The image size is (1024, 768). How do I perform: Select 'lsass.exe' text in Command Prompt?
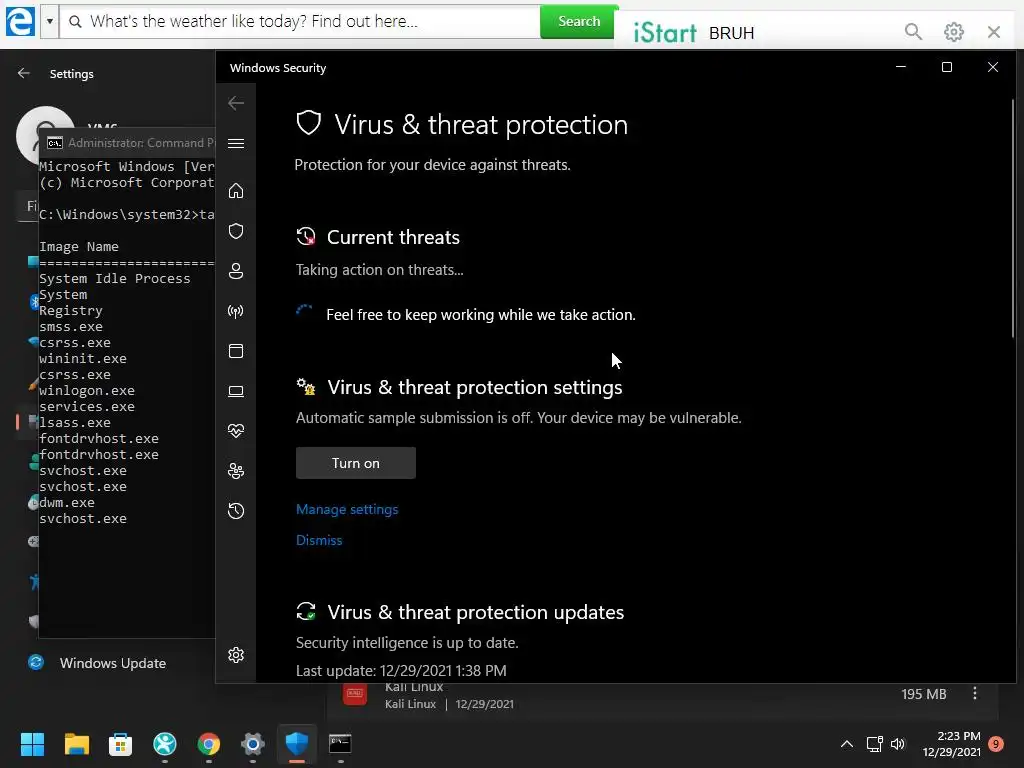click(74, 423)
